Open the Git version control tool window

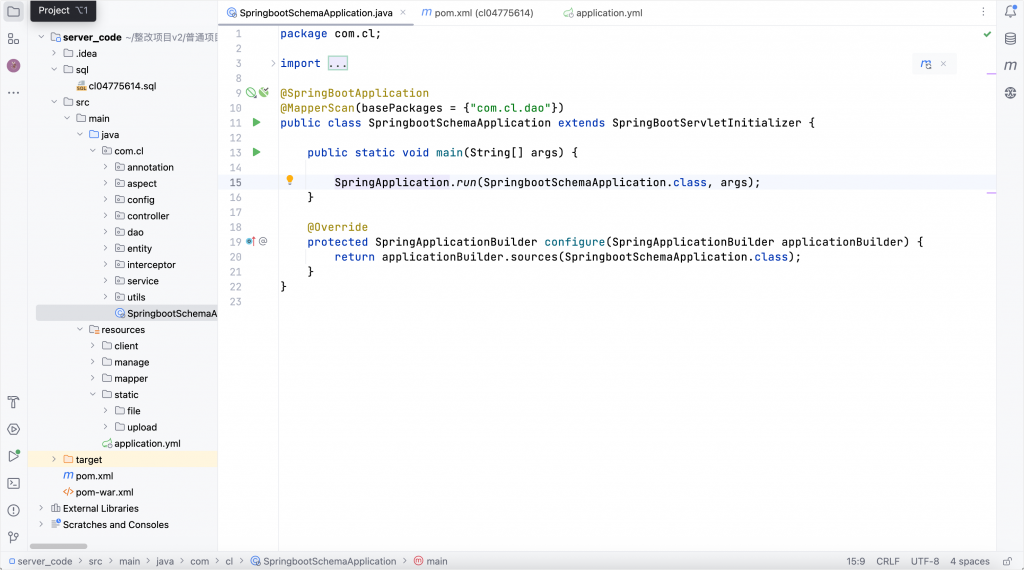click(13, 537)
